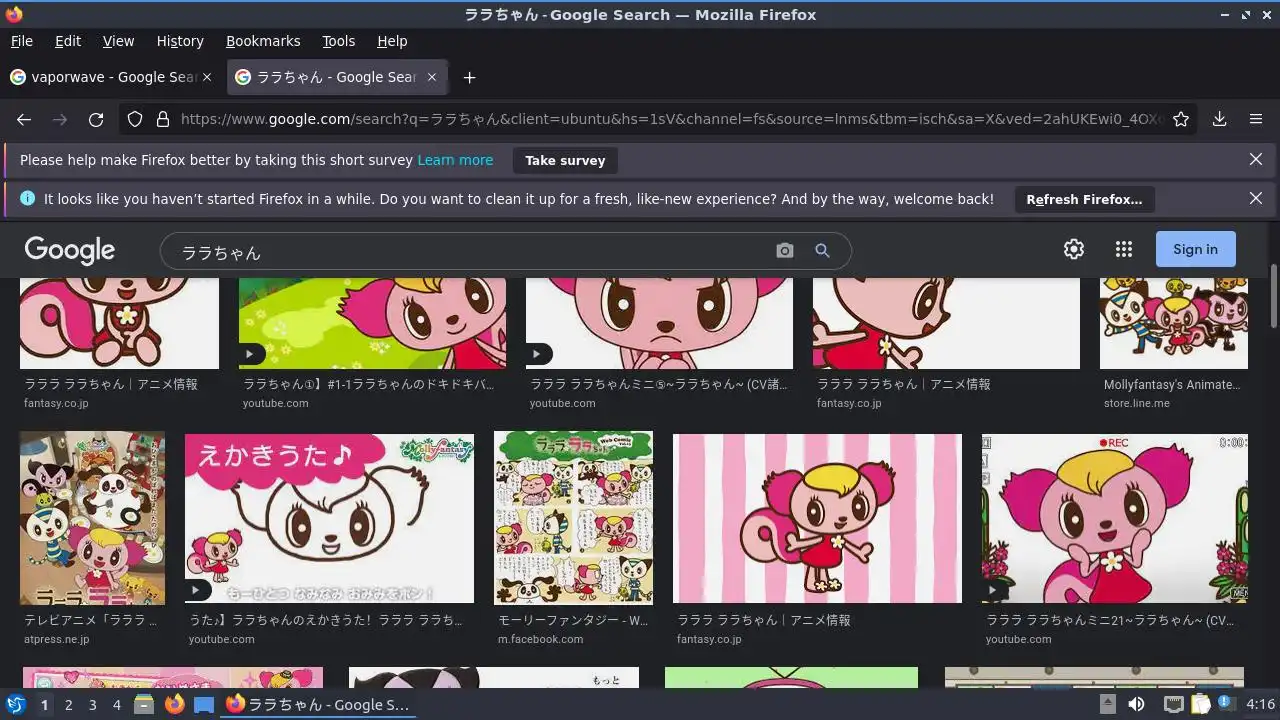Open the green meadow ララちゃん① video thumbnail
The height and width of the screenshot is (720, 1280).
[372, 324]
